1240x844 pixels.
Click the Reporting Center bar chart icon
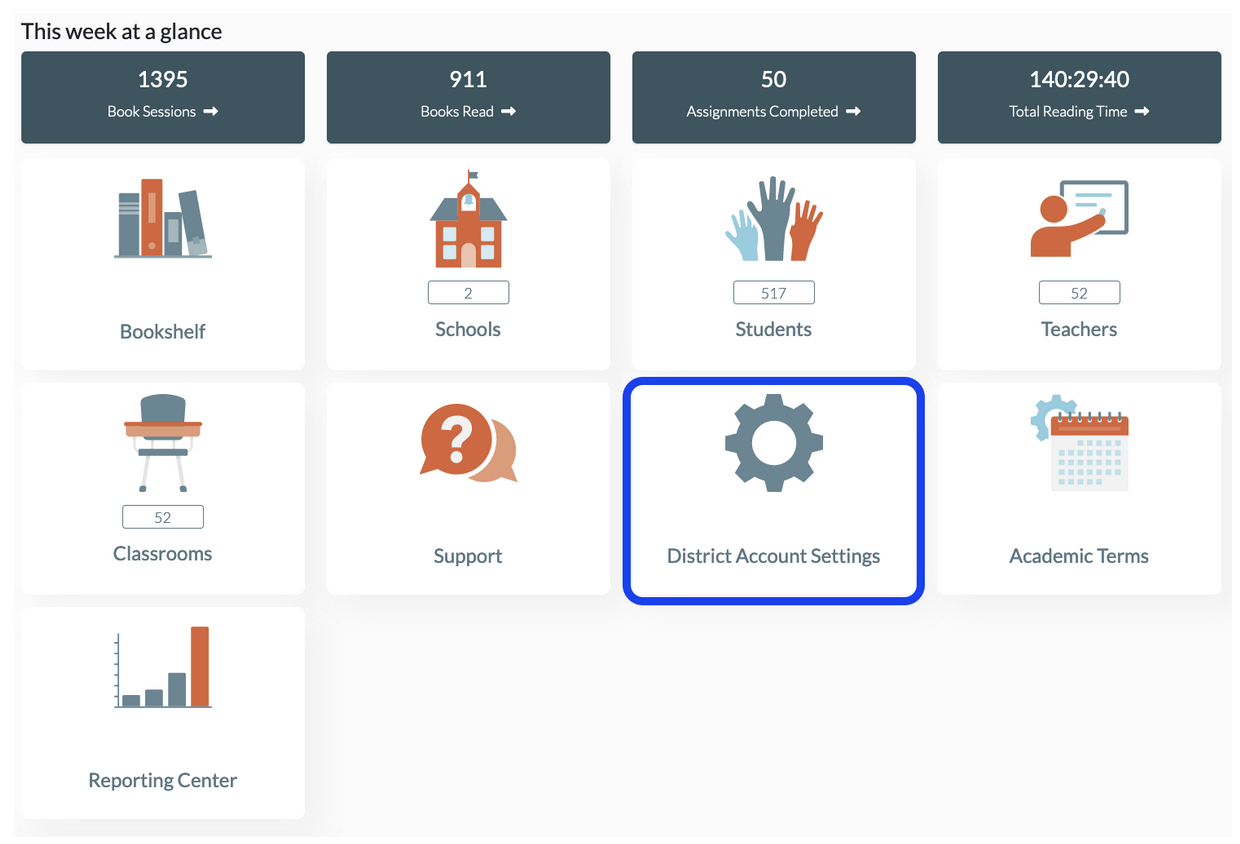[x=163, y=667]
